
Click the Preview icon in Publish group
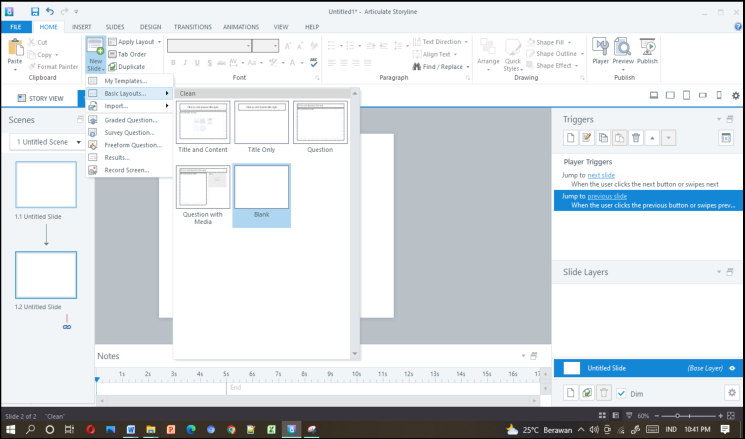[623, 49]
